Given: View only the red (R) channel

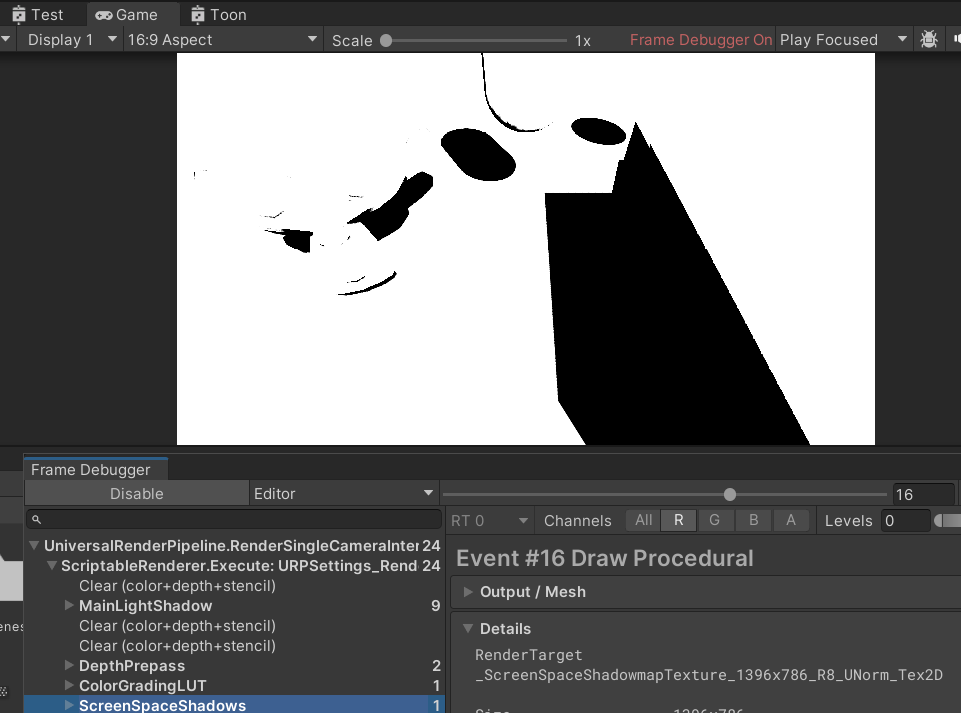Looking at the screenshot, I should (679, 520).
